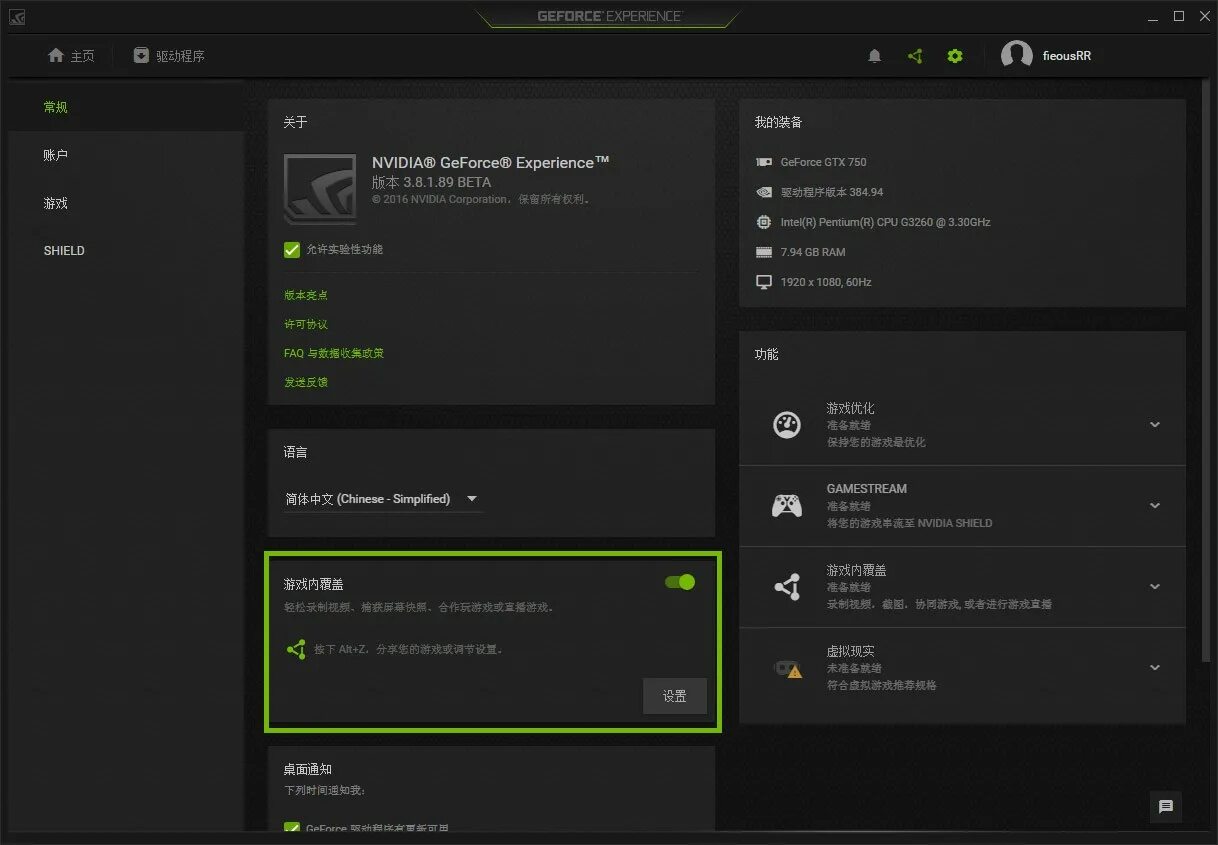Open the feedback chat icon at the window's lower-right
This screenshot has width=1218, height=845.
click(x=1165, y=806)
